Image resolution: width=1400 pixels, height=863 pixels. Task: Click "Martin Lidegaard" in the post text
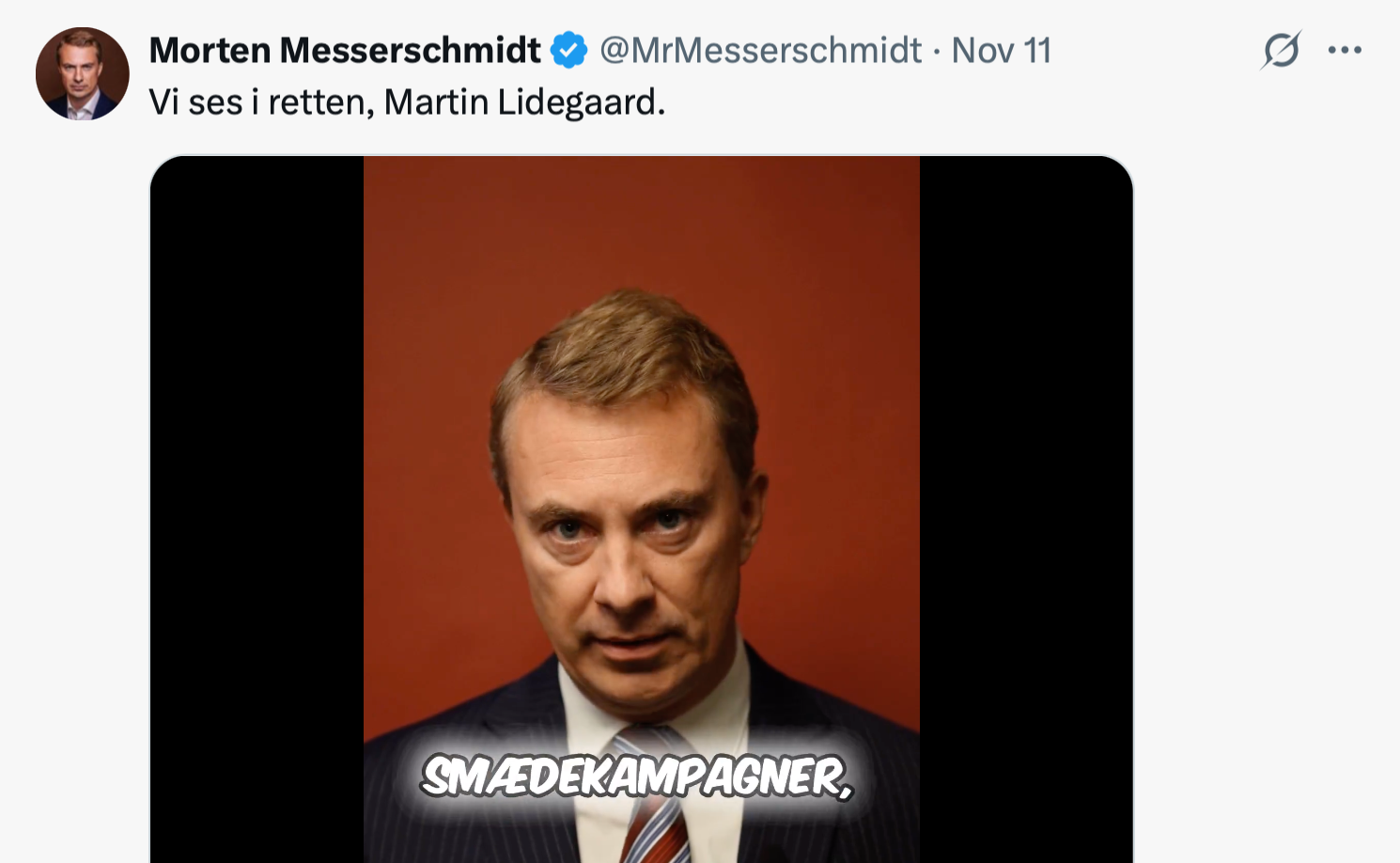(x=523, y=102)
